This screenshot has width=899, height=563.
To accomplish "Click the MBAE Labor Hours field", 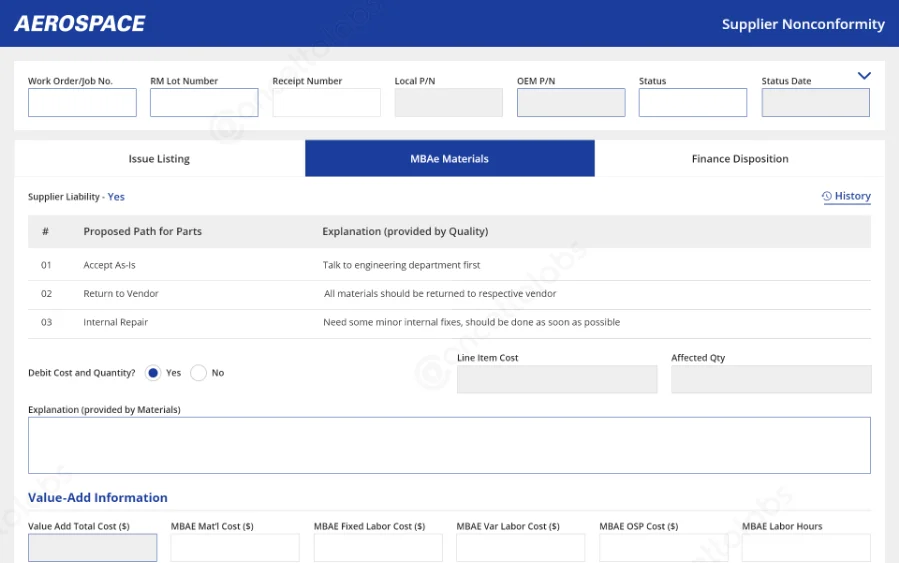I will (x=806, y=548).
